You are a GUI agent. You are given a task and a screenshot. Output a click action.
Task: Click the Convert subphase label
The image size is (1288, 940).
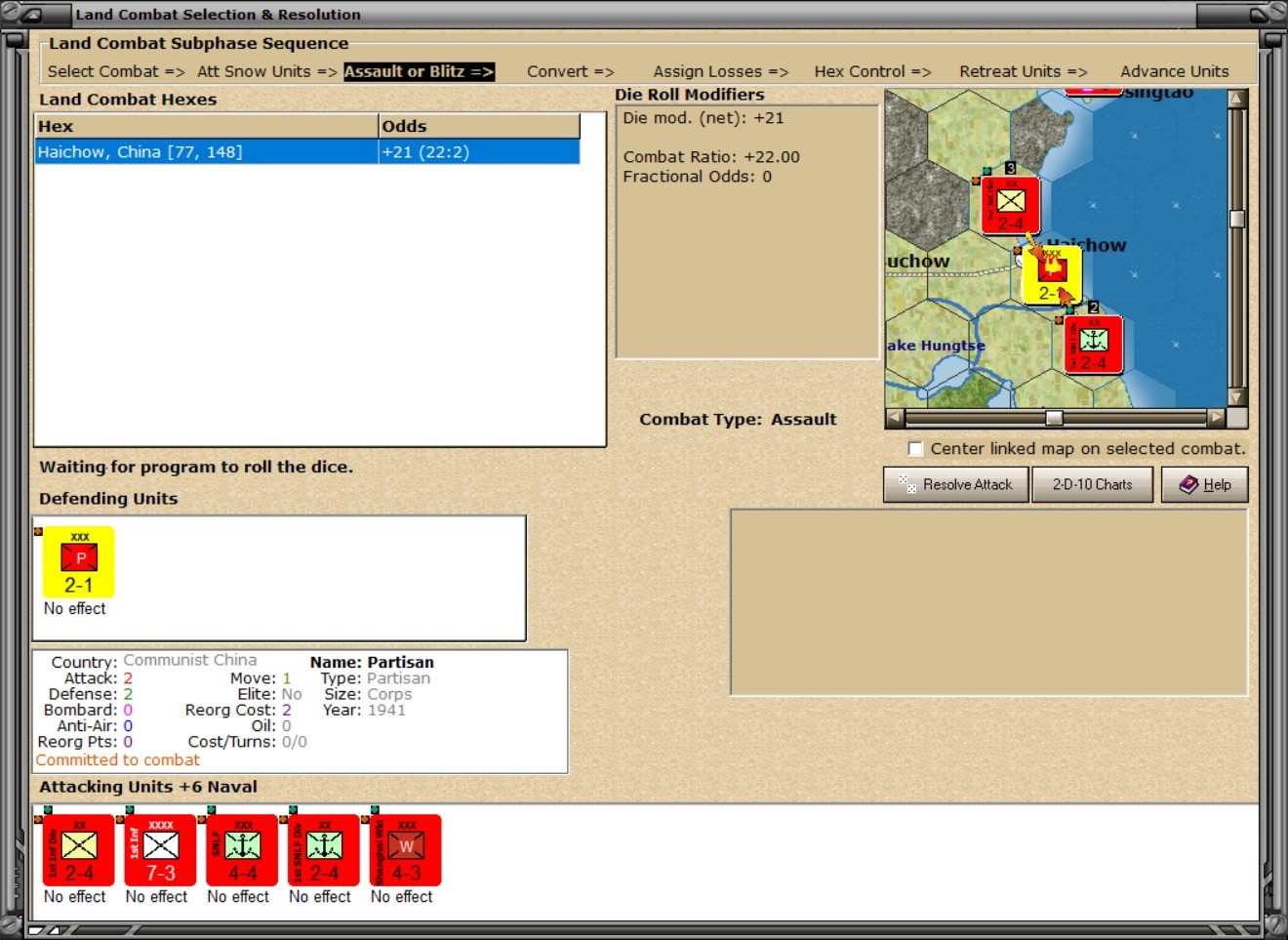coord(570,71)
